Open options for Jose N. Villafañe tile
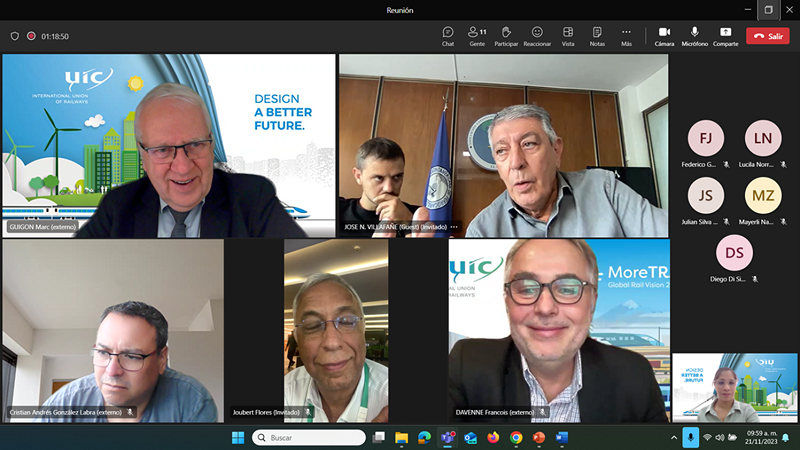The image size is (800, 450). click(x=453, y=227)
